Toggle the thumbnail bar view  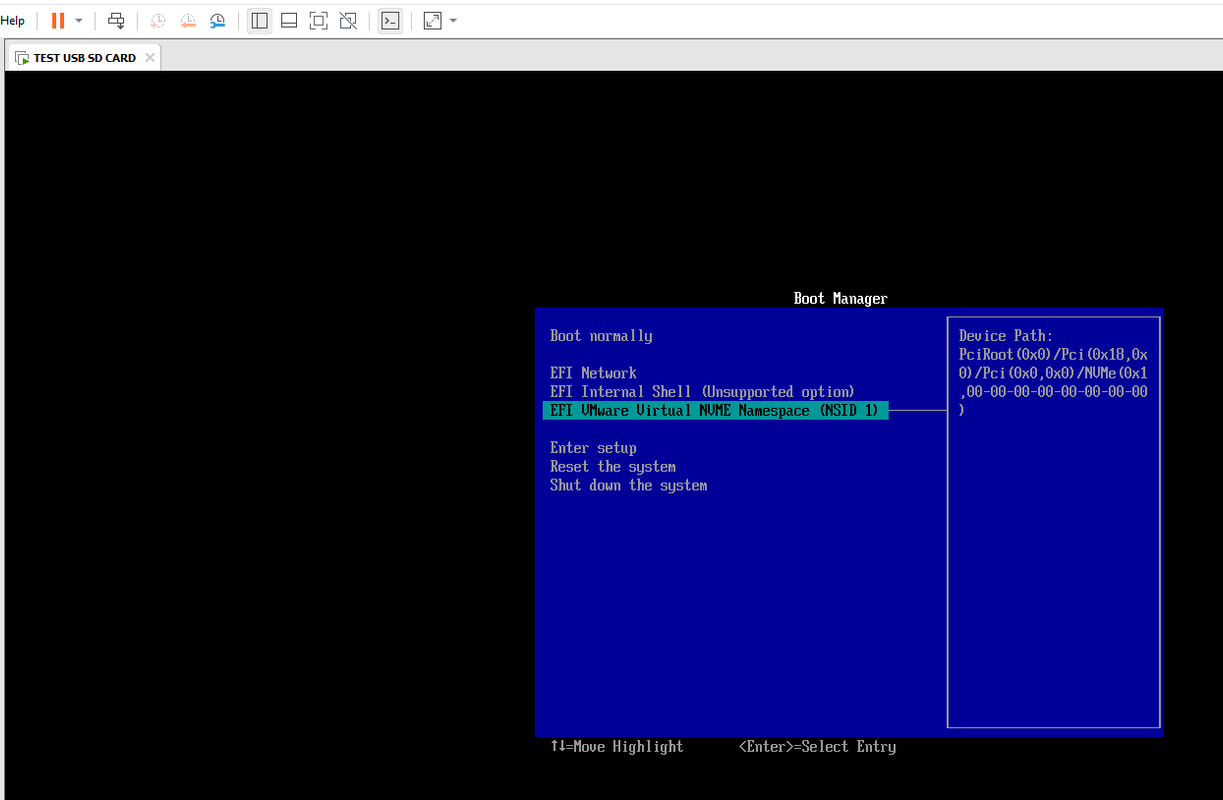[x=289, y=21]
